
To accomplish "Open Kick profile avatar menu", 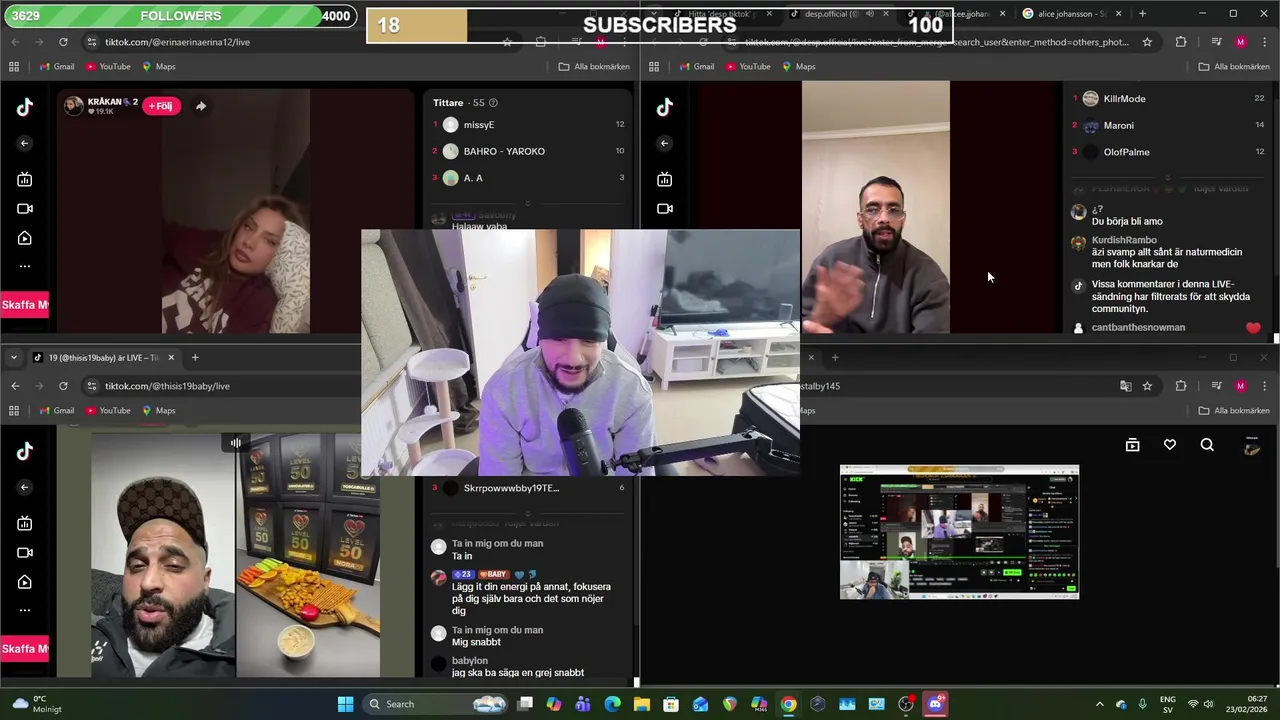I will pos(1251,446).
